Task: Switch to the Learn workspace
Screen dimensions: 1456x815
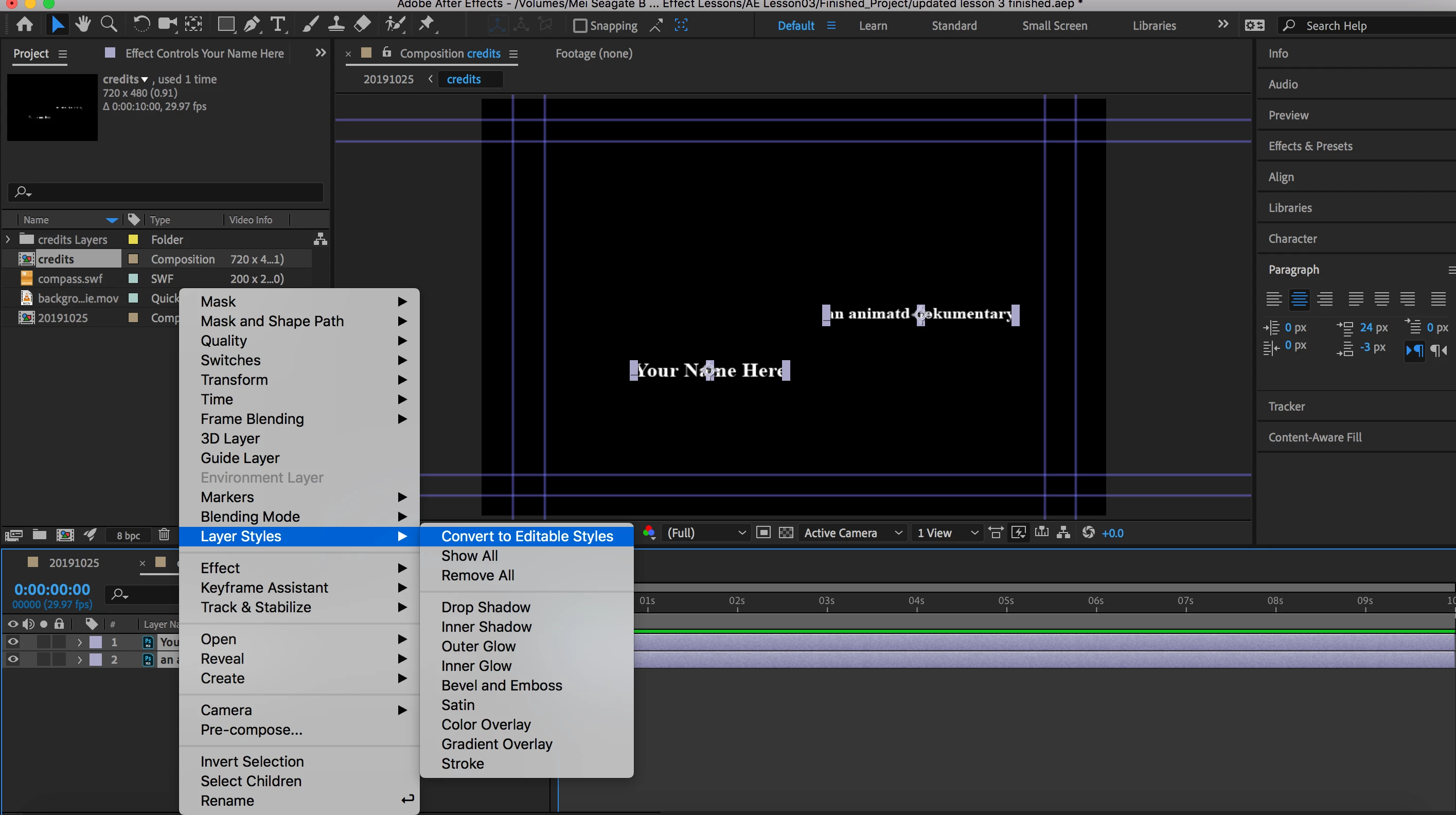Action: coord(873,25)
